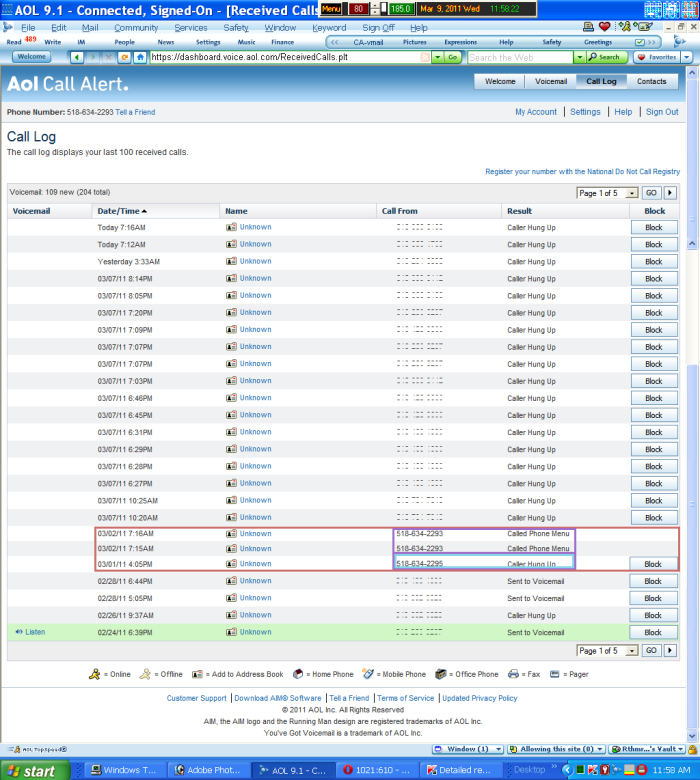This screenshot has height=780, width=700.
Task: Click the vertical scrollbar down arrow
Action: (692, 736)
